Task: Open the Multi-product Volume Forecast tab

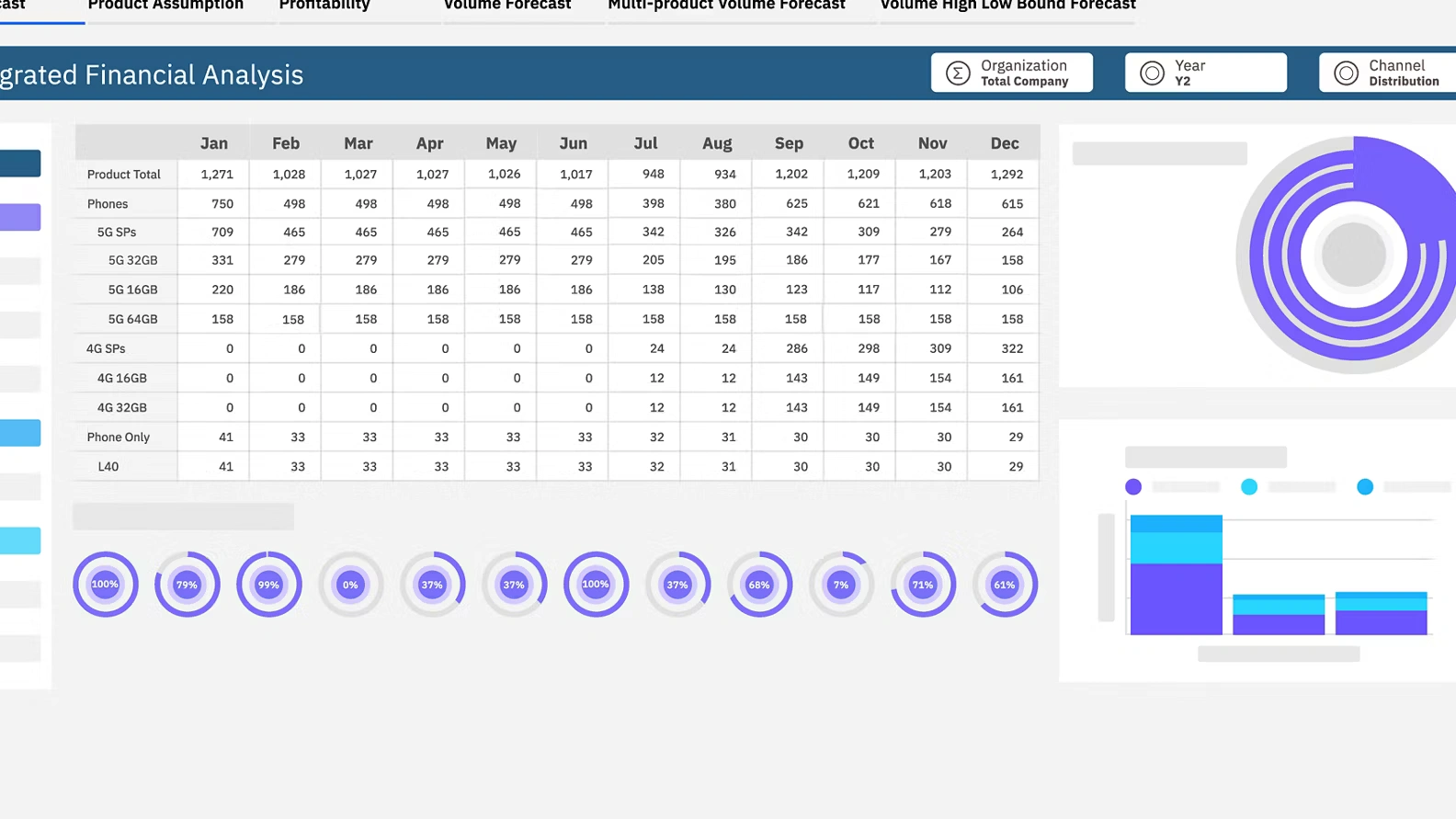Action: tap(726, 6)
